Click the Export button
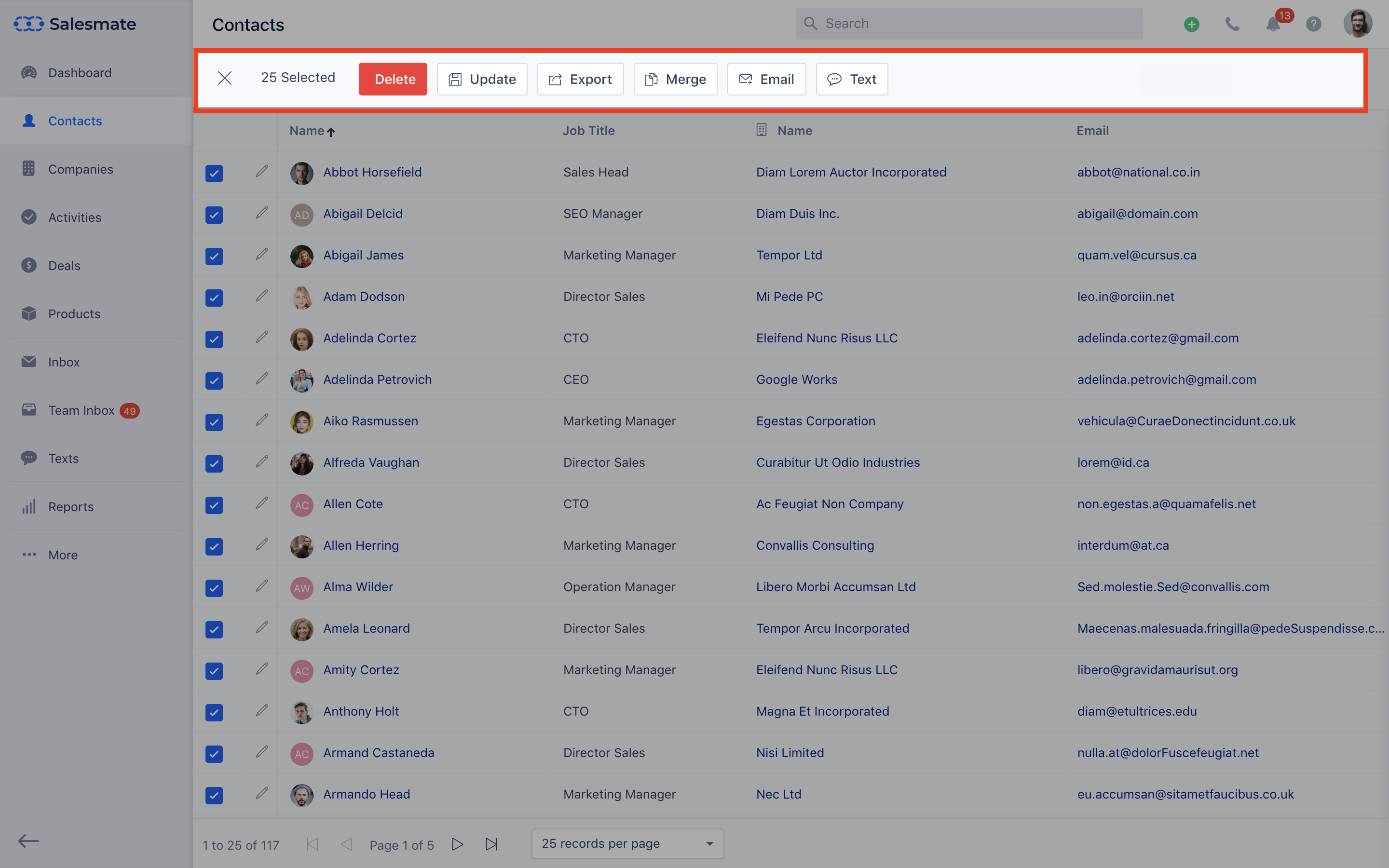The width and height of the screenshot is (1389, 868). (x=580, y=79)
